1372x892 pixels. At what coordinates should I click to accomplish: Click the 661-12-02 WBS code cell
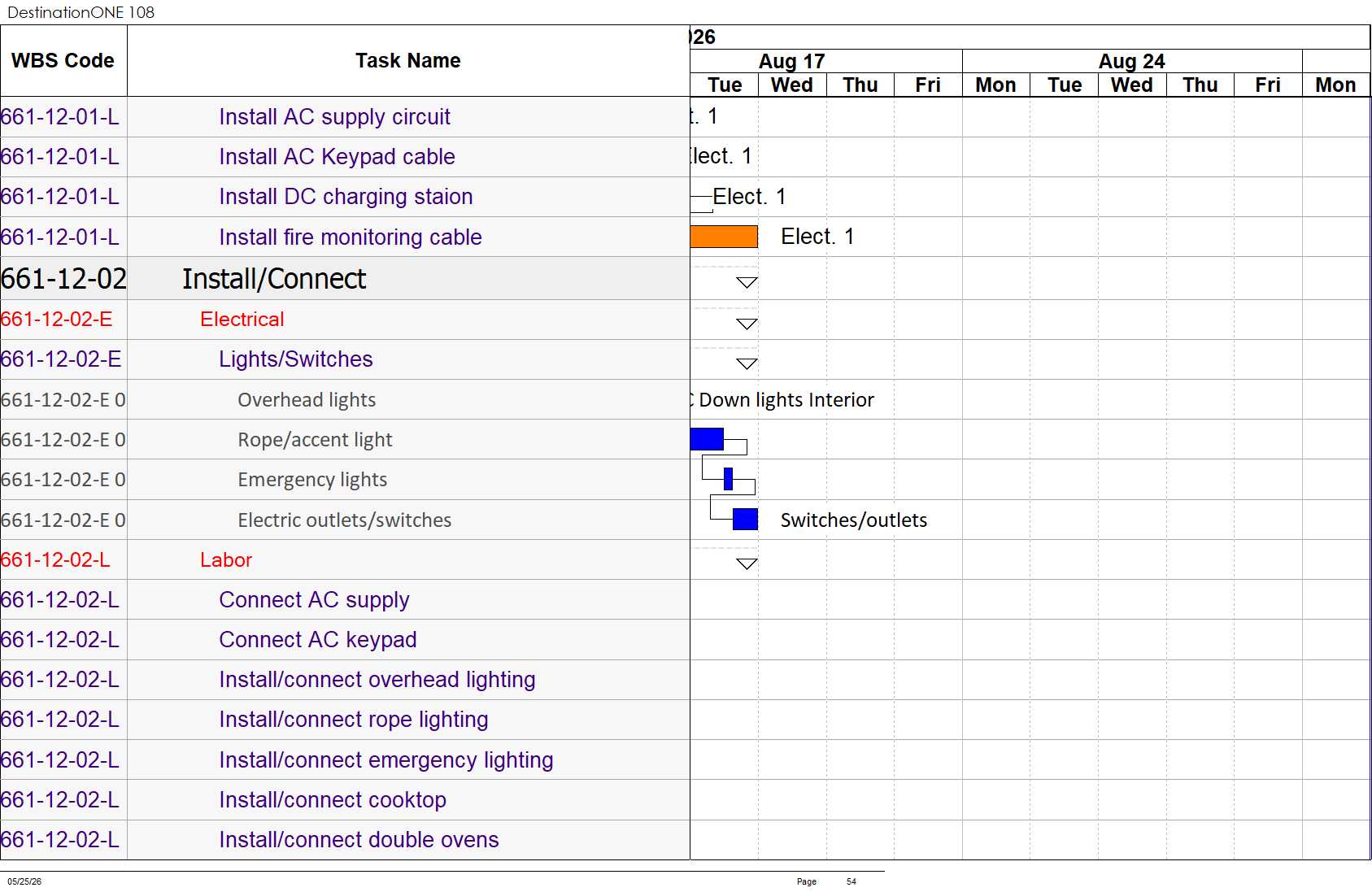point(63,279)
